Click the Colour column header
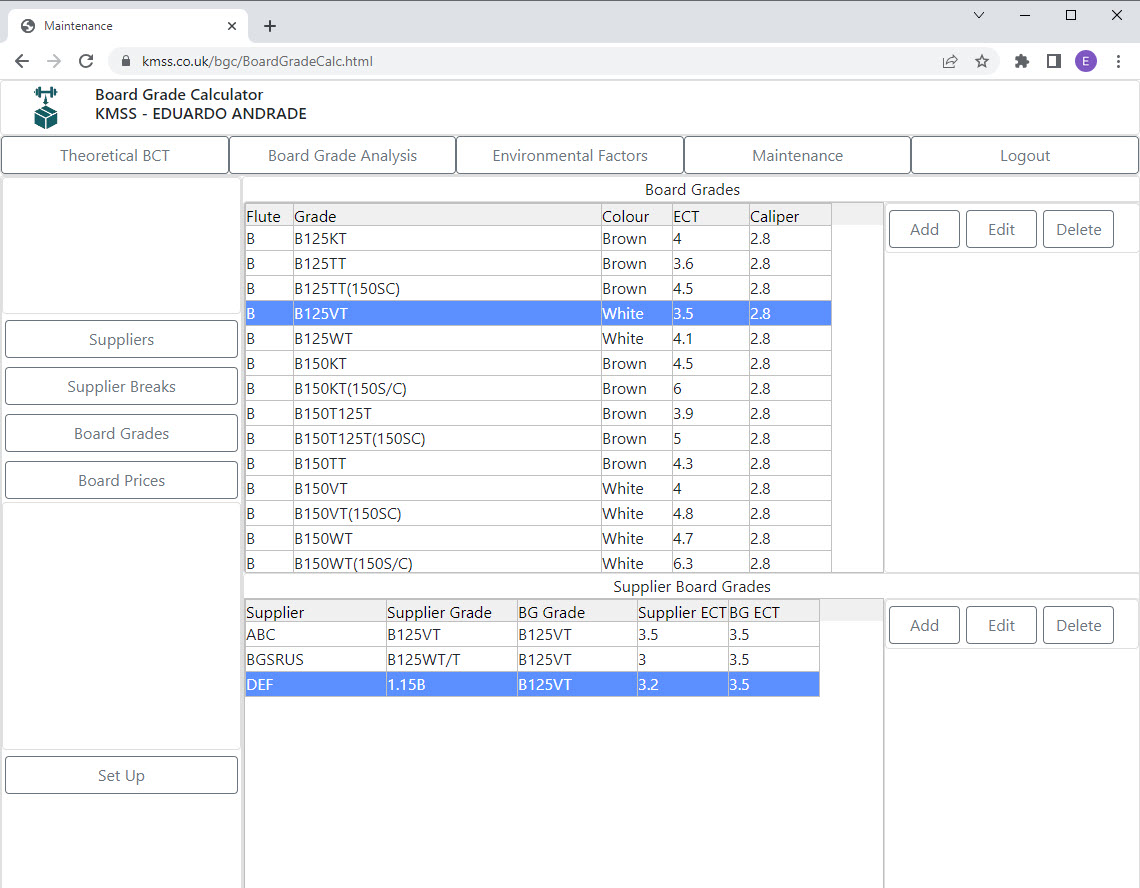1140x888 pixels. [x=637, y=216]
